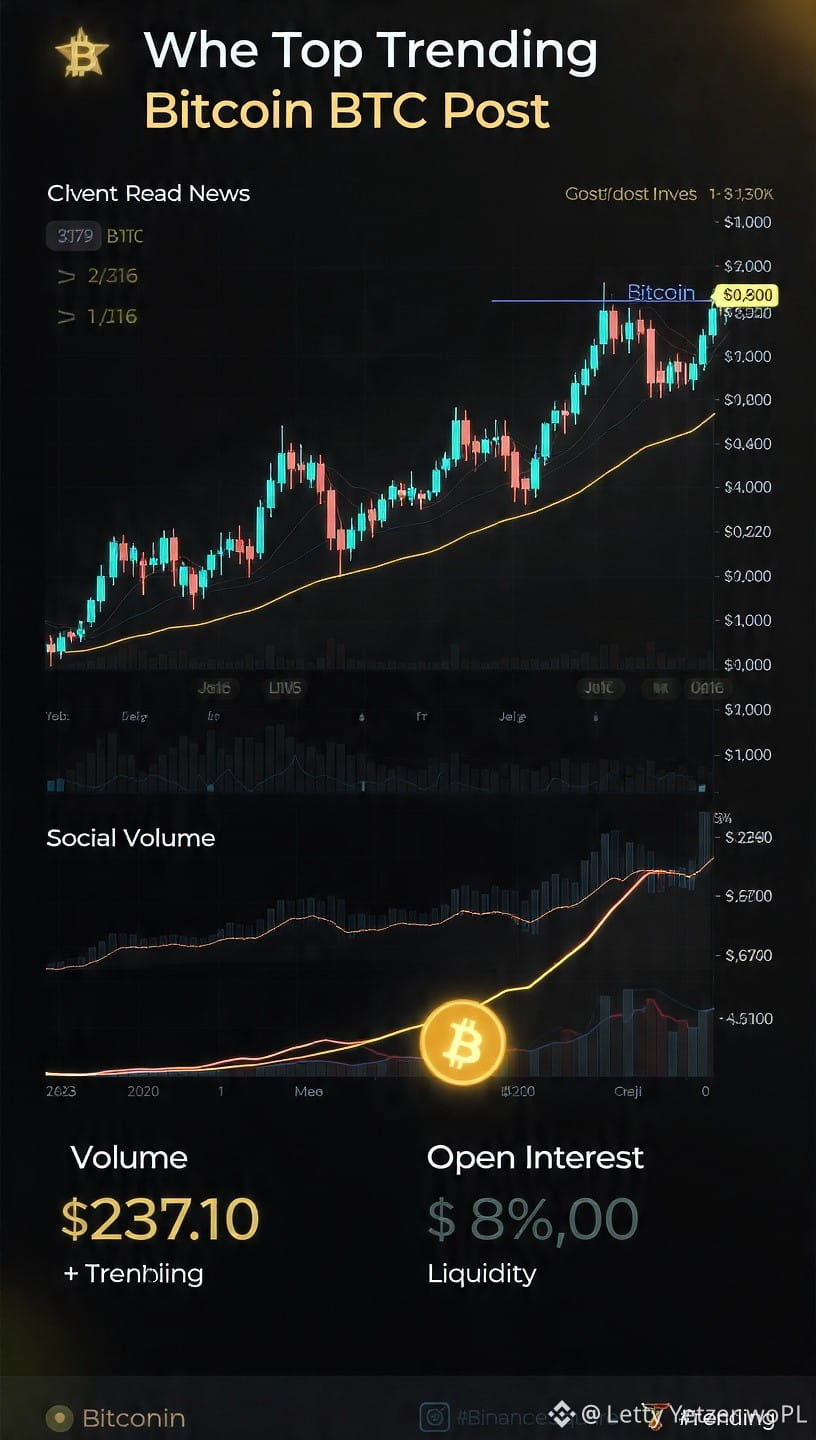
Task: Click the Binance diamond logo in footer
Action: pos(562,1414)
